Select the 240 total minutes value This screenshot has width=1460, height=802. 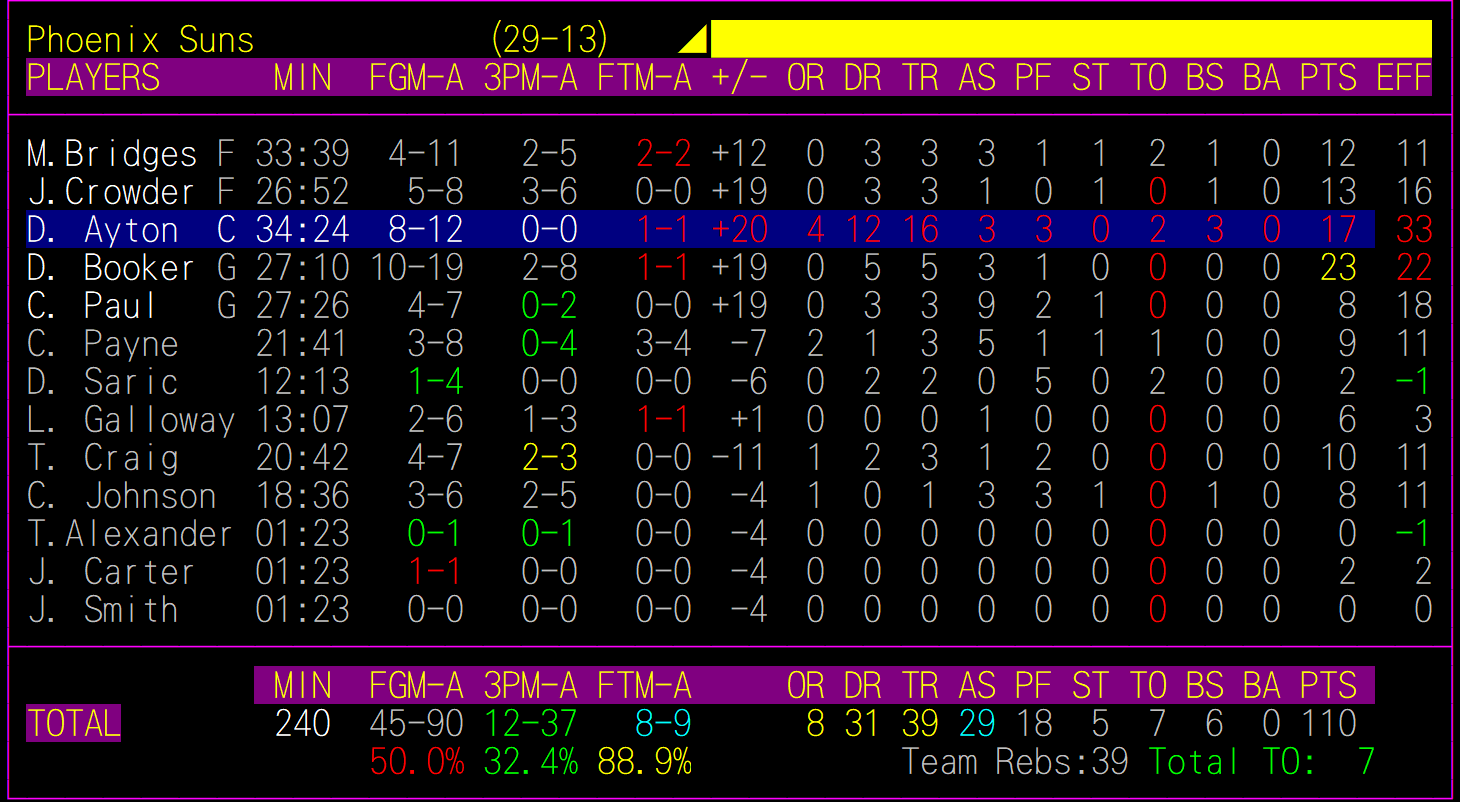tap(303, 724)
